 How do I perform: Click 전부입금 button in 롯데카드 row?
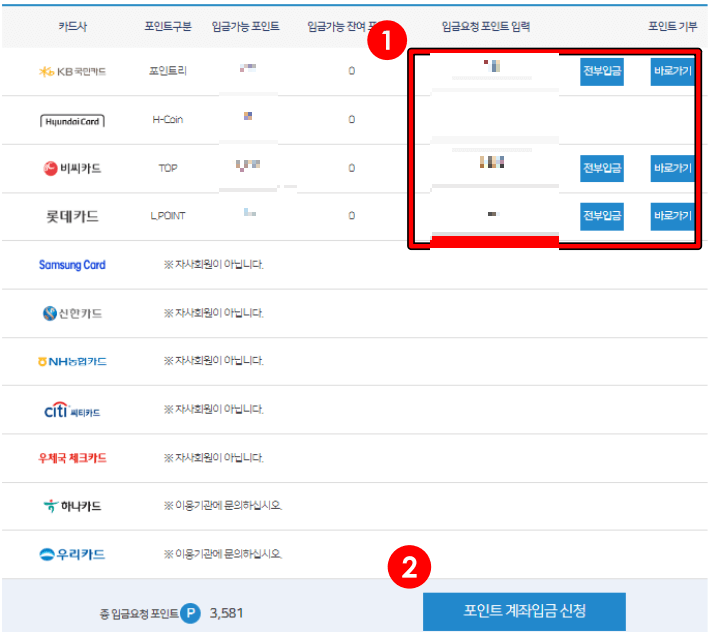[602, 216]
